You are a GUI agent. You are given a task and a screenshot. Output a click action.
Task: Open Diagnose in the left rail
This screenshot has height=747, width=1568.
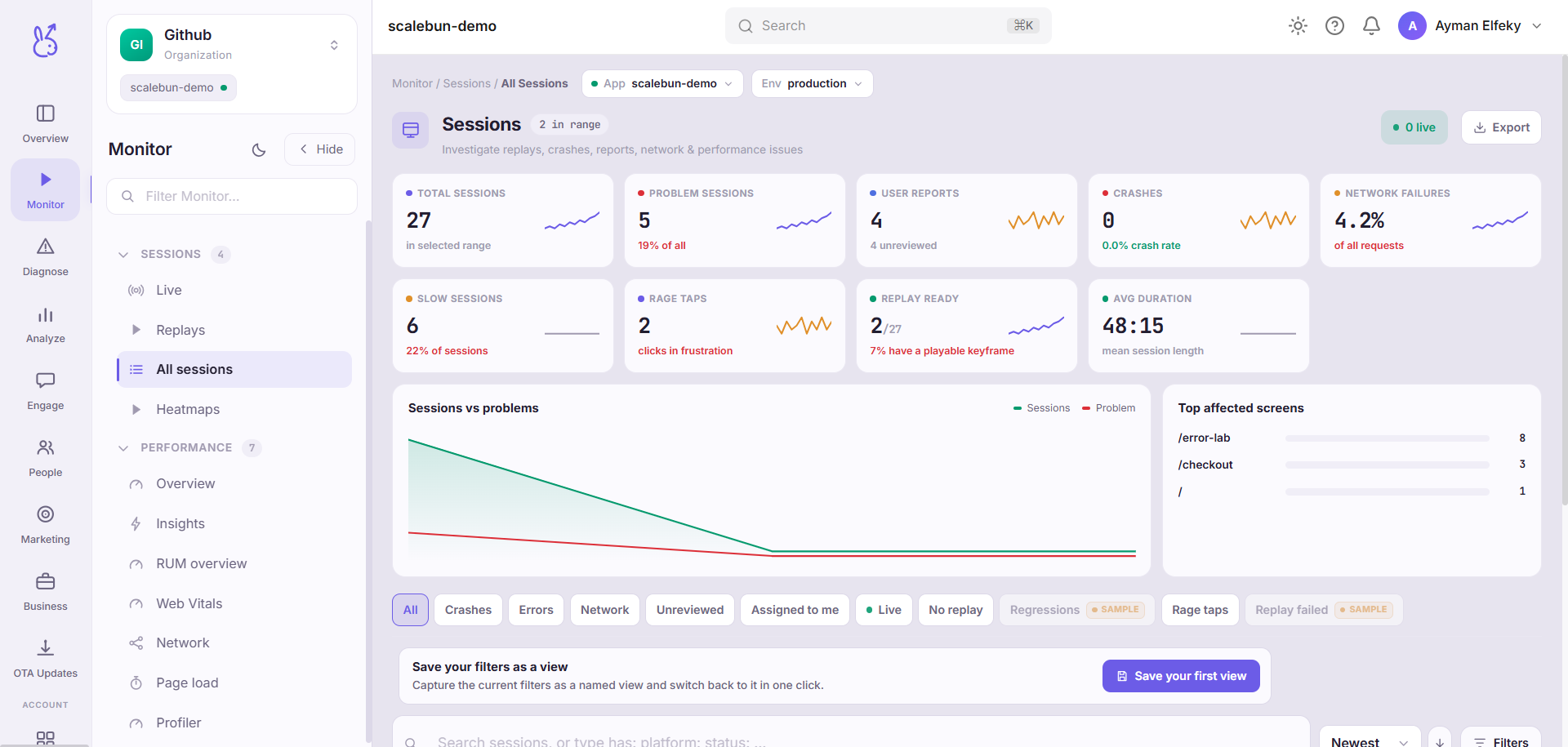point(46,257)
